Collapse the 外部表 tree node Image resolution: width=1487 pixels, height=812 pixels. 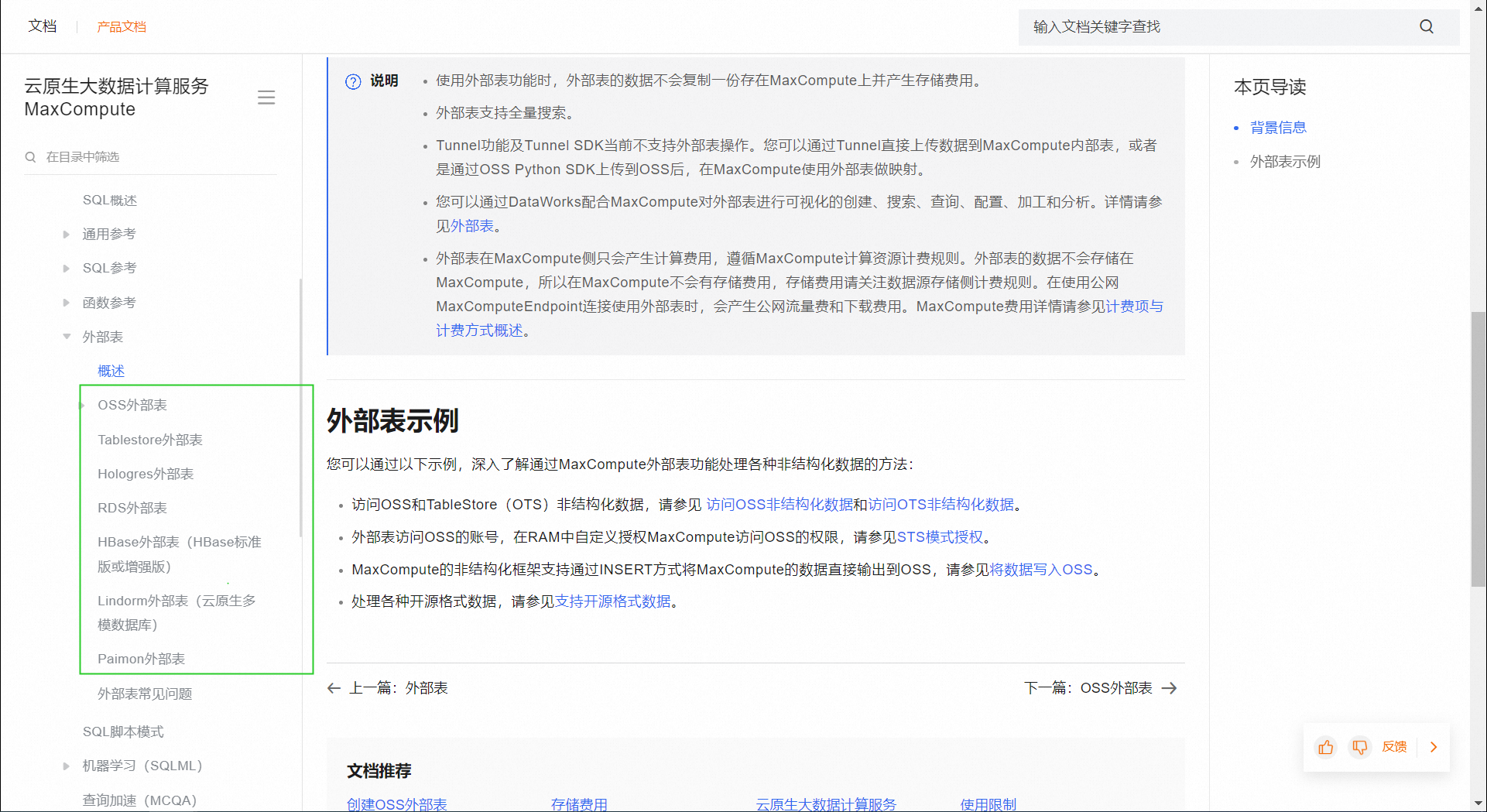click(x=67, y=337)
